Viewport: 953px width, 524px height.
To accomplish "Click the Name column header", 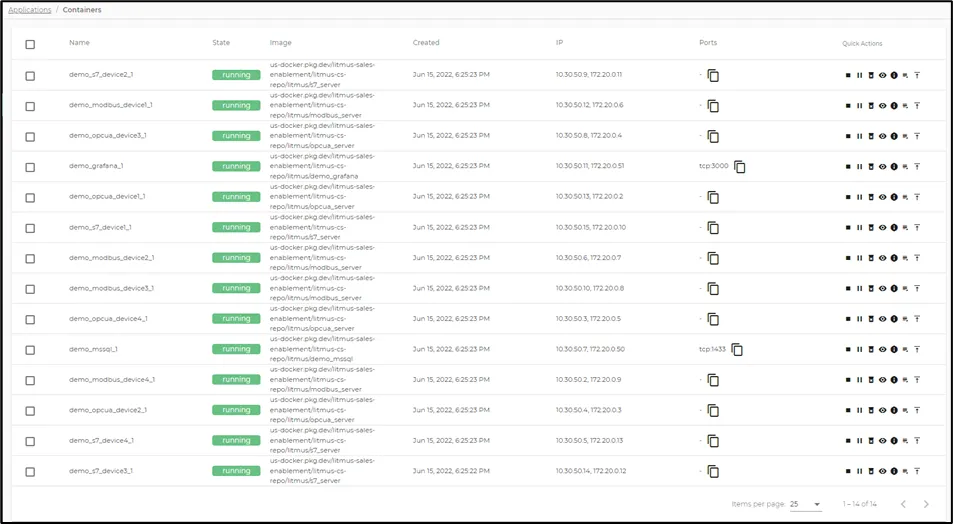I will click(79, 43).
